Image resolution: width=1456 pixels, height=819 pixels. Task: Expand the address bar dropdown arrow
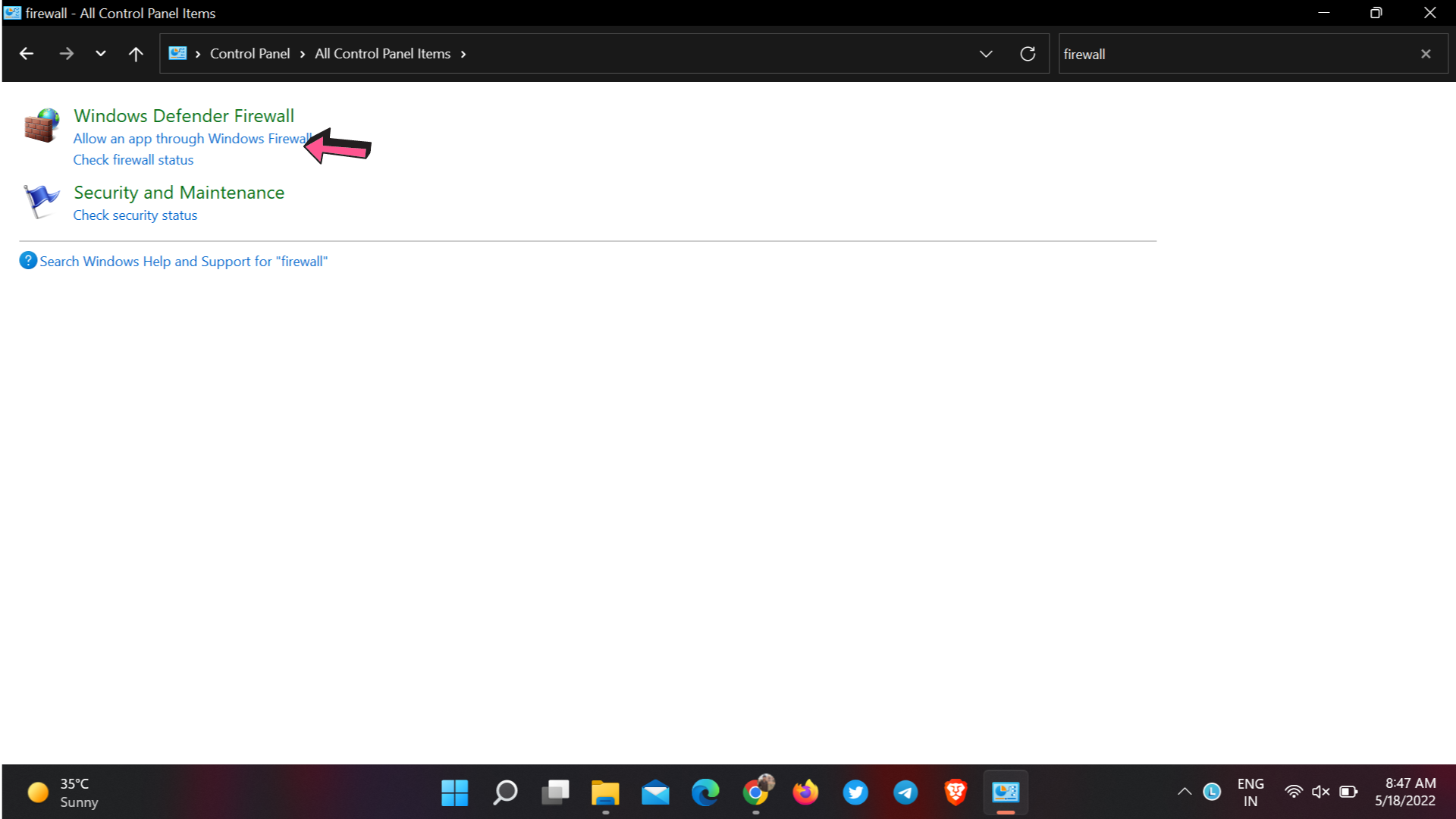click(x=986, y=53)
